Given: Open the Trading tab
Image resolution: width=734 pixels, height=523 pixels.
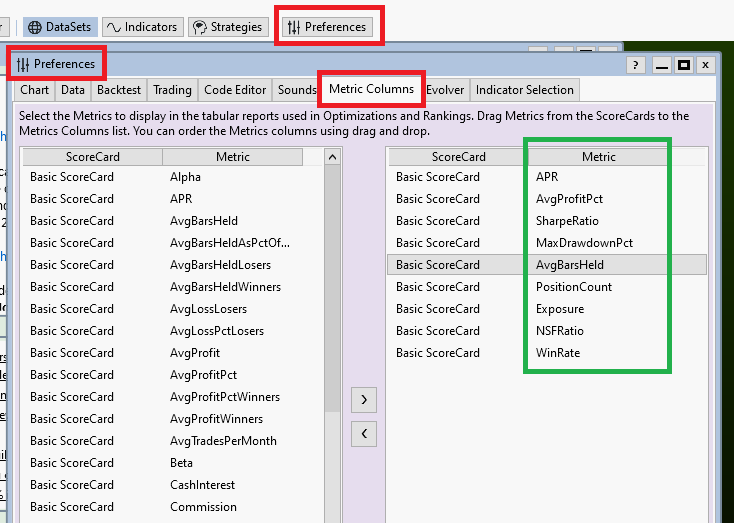Looking at the screenshot, I should pyautogui.click(x=172, y=90).
